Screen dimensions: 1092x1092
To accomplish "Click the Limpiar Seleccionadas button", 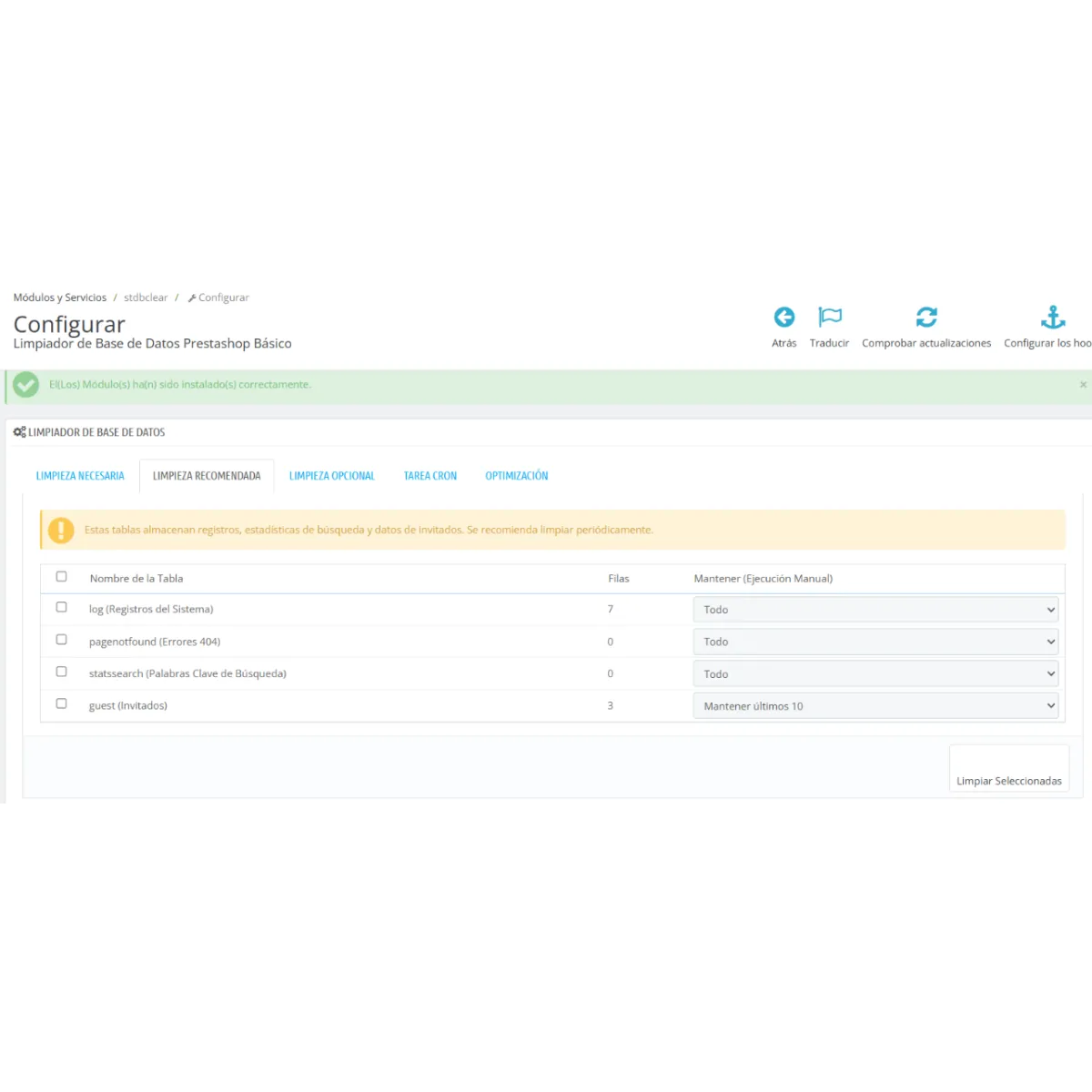I will click(x=1009, y=769).
